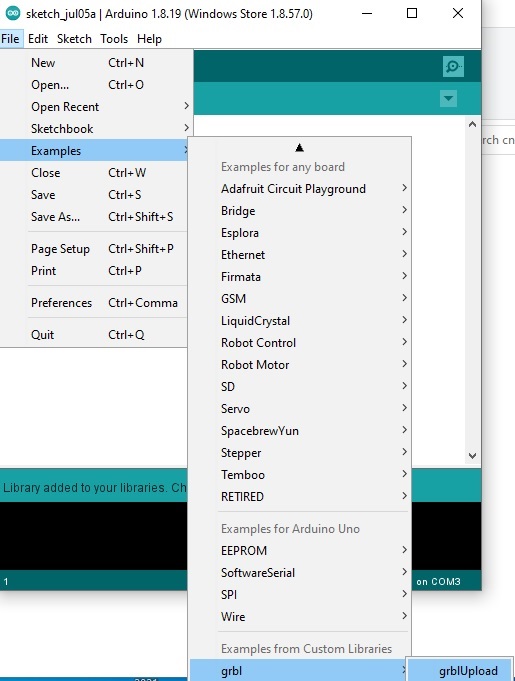The width and height of the screenshot is (515, 681).
Task: Open the Tools menu
Action: click(x=114, y=39)
